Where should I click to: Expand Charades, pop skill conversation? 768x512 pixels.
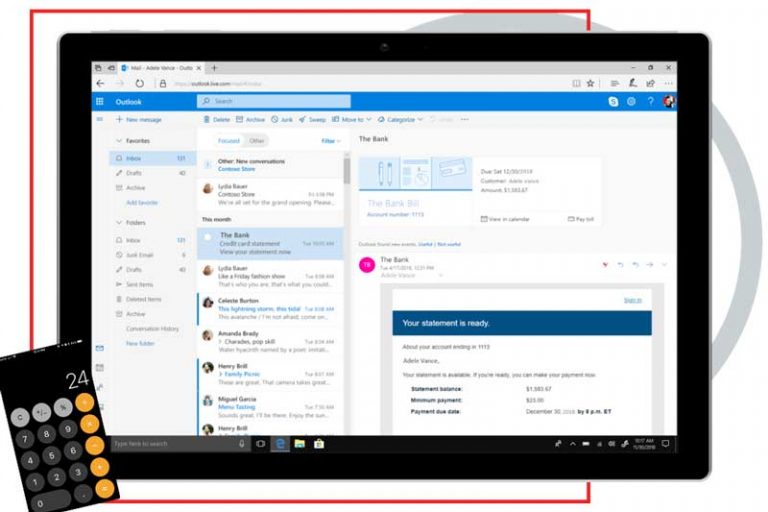(x=220, y=341)
